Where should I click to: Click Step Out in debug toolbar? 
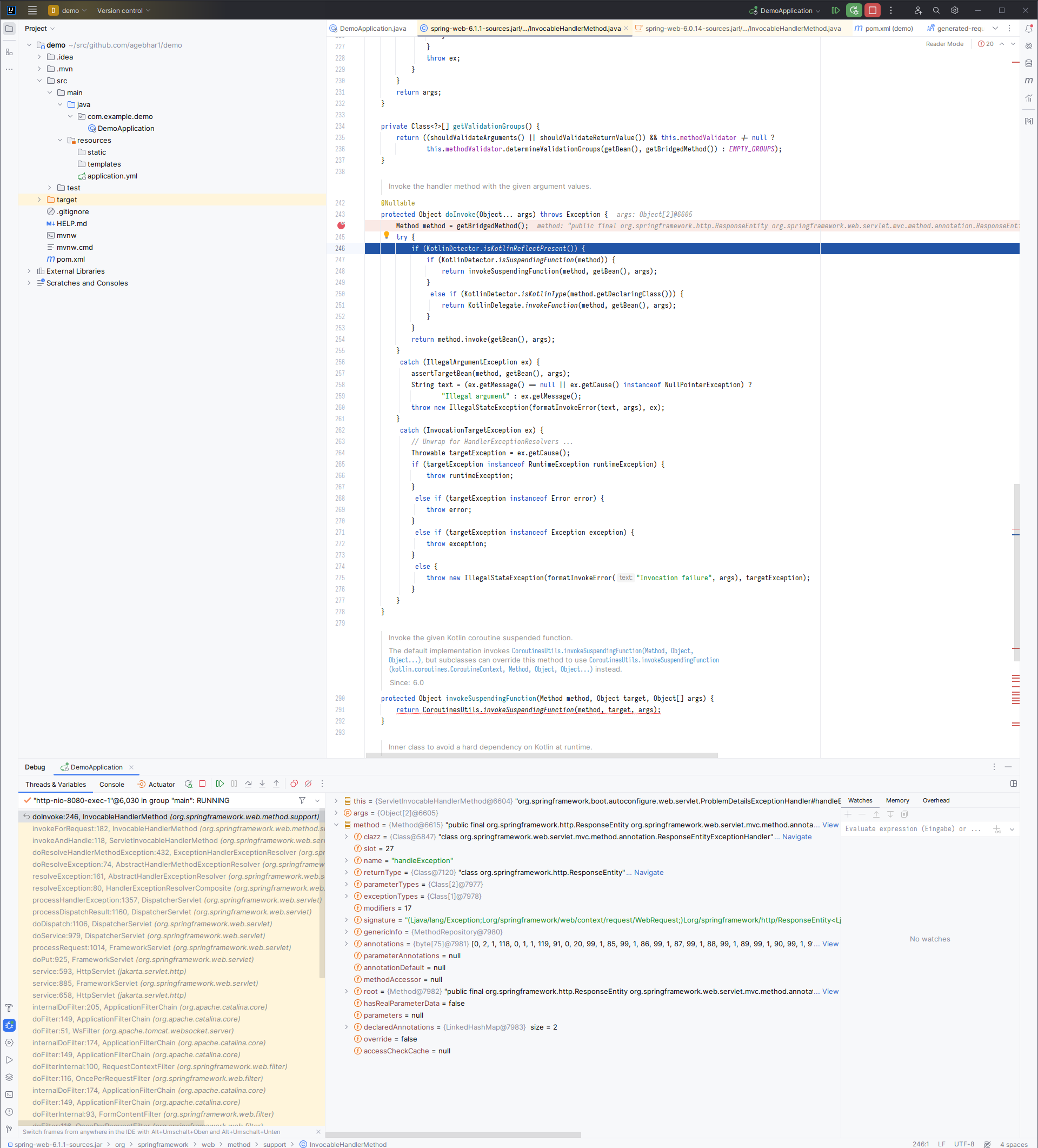point(276,784)
